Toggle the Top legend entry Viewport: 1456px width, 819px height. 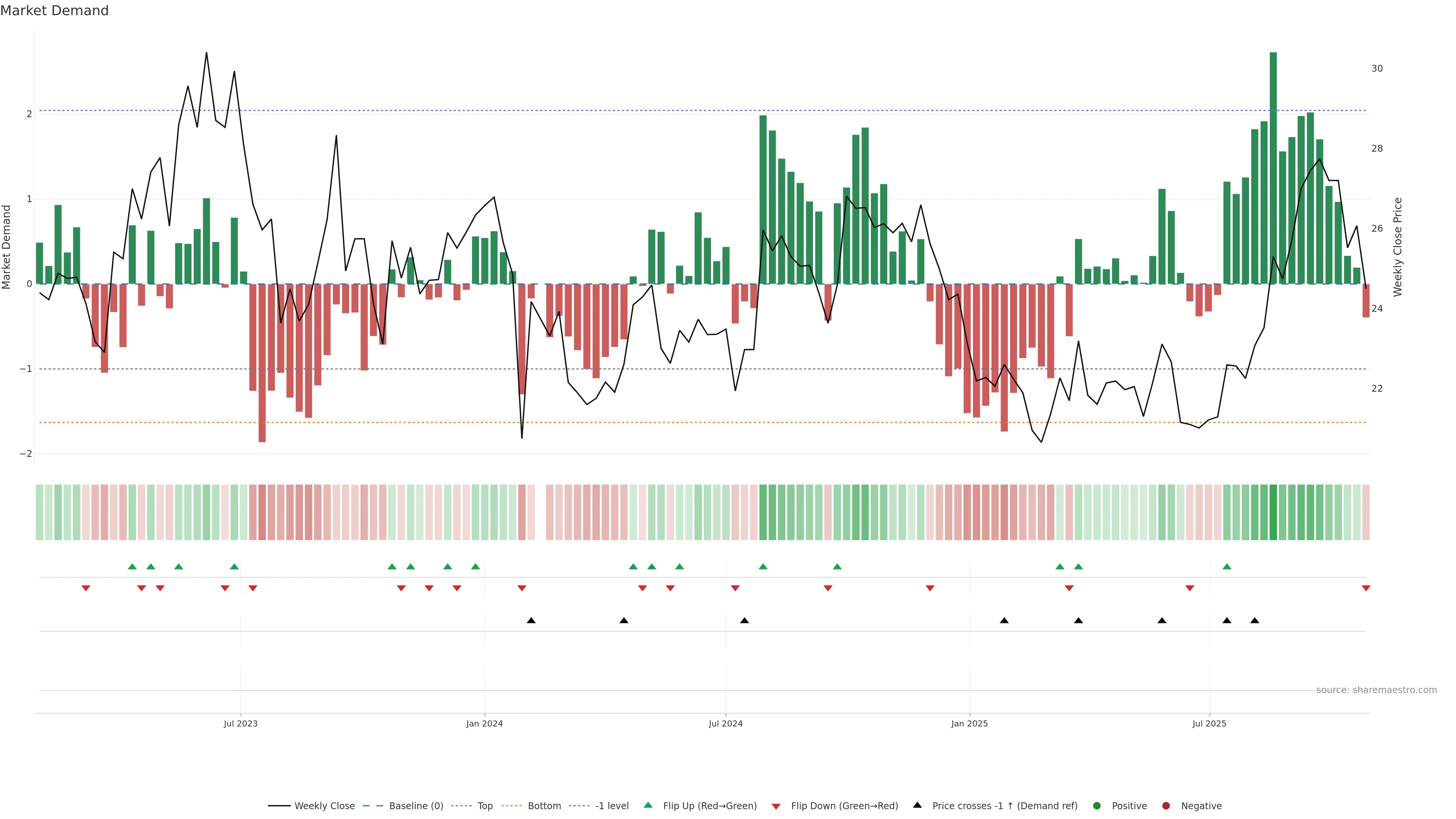(x=485, y=805)
